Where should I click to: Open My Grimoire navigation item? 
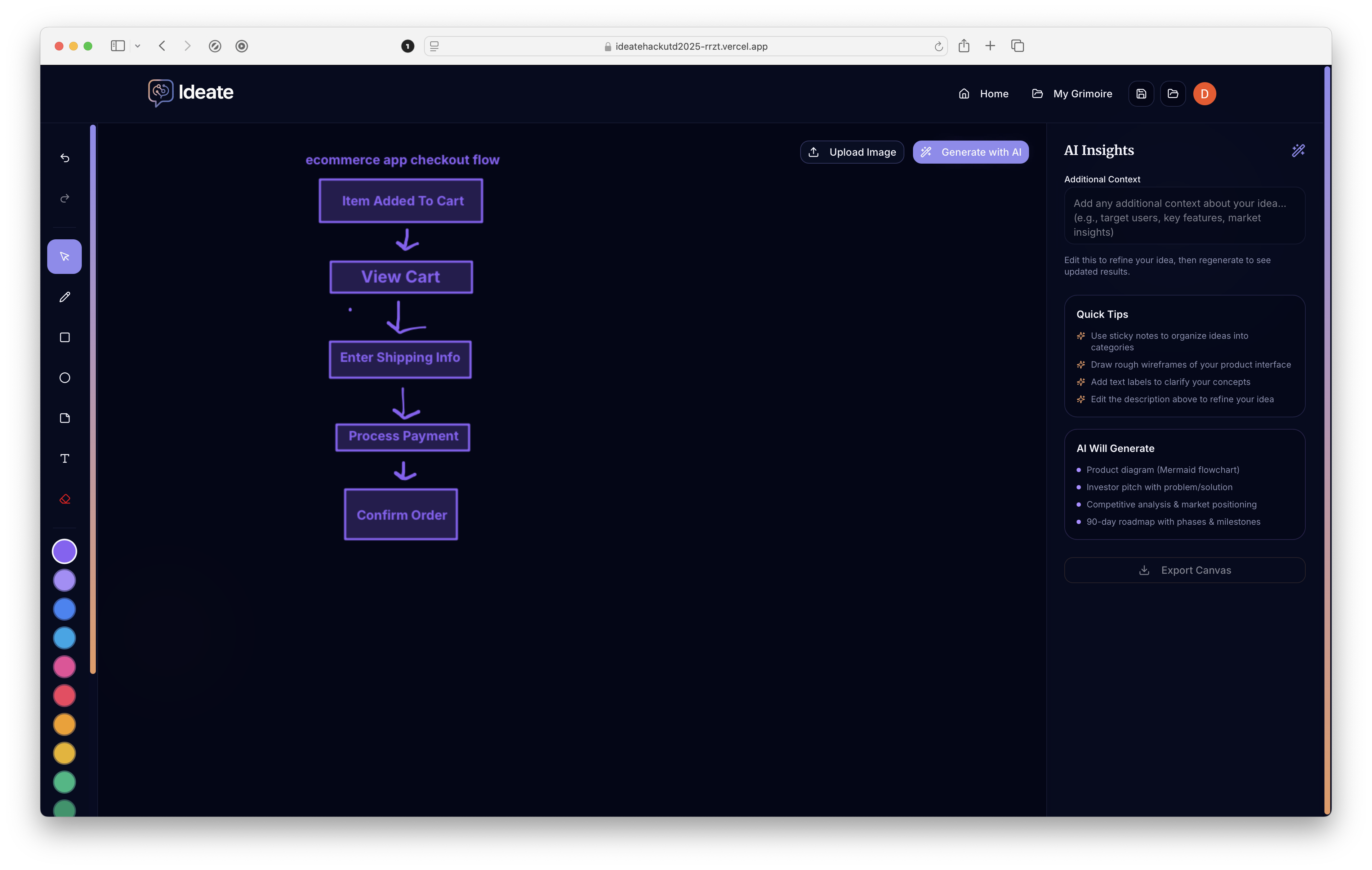[x=1072, y=93]
